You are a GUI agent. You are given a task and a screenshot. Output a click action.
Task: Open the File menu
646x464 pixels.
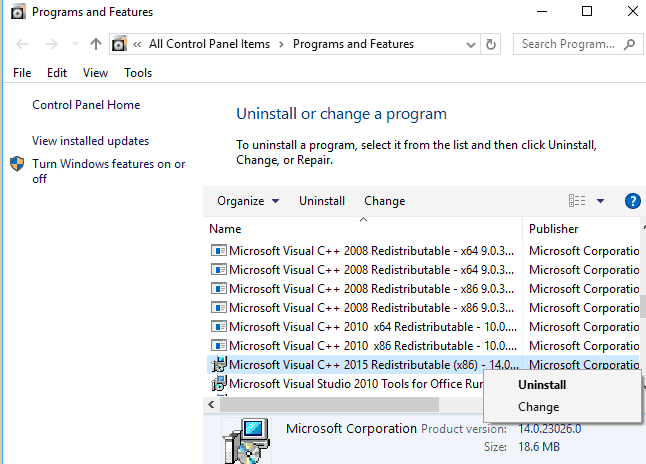click(x=22, y=73)
